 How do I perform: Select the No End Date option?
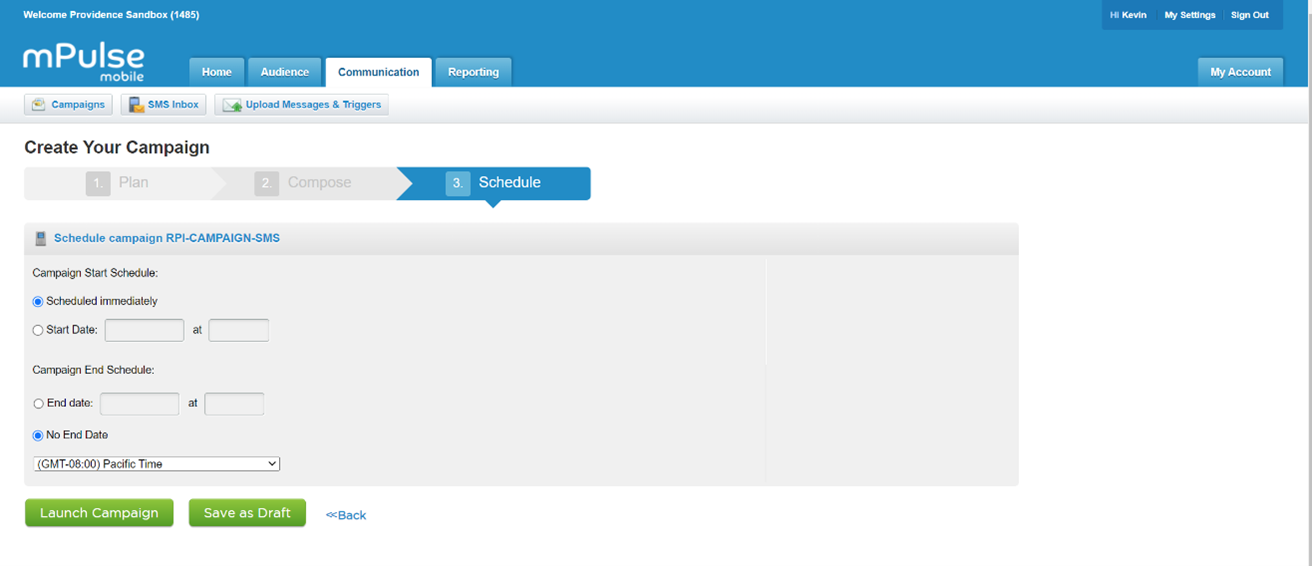coord(39,435)
